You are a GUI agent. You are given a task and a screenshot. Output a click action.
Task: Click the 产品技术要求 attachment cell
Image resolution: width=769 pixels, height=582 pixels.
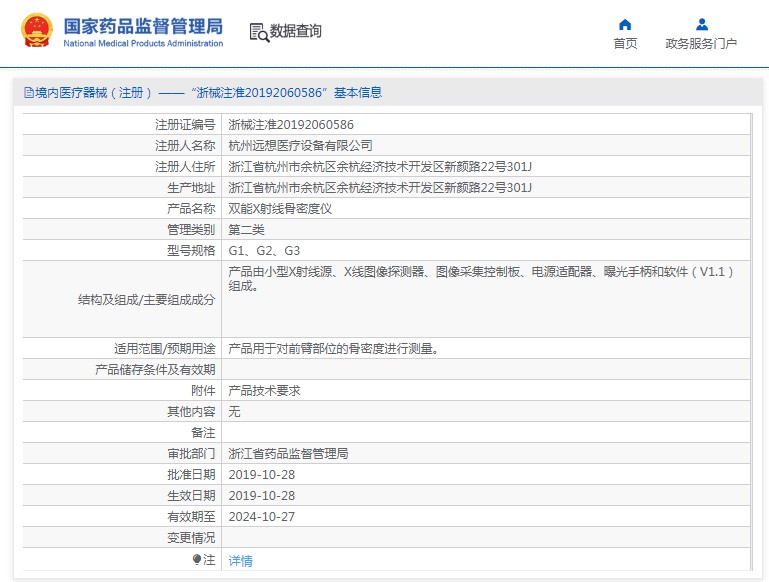point(264,391)
